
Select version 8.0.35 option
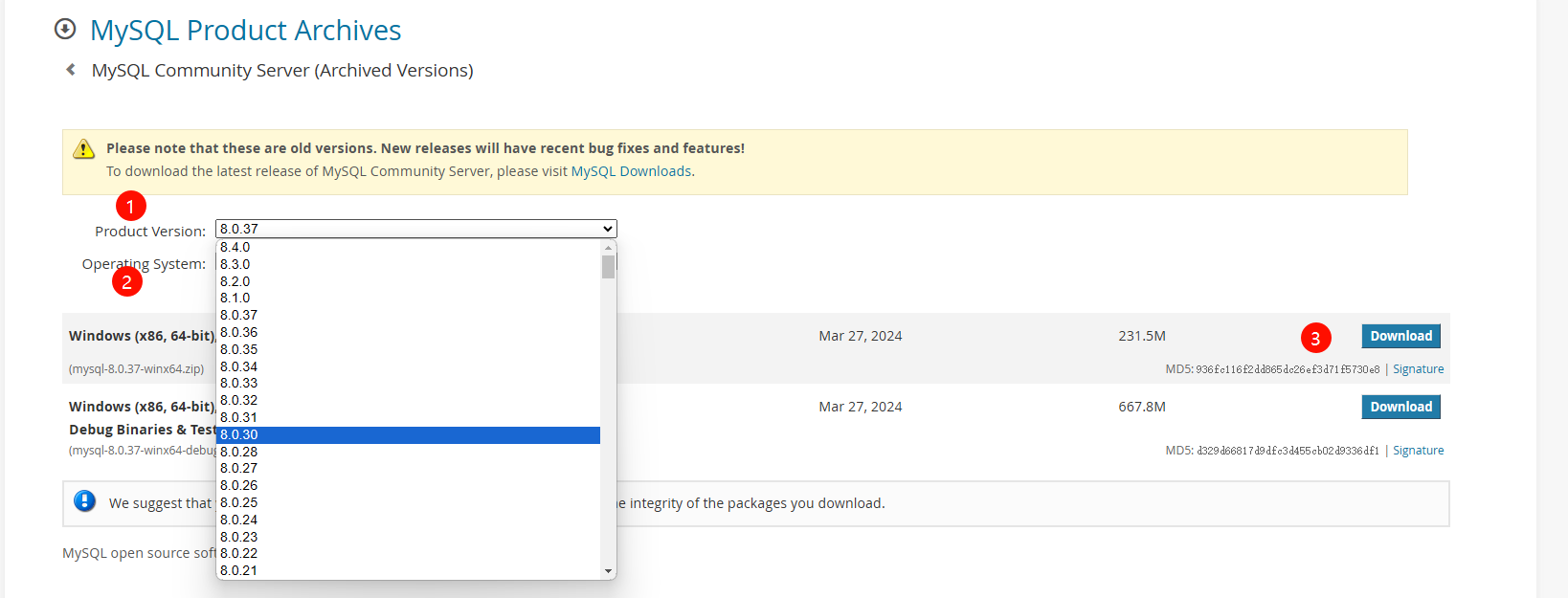pyautogui.click(x=408, y=349)
